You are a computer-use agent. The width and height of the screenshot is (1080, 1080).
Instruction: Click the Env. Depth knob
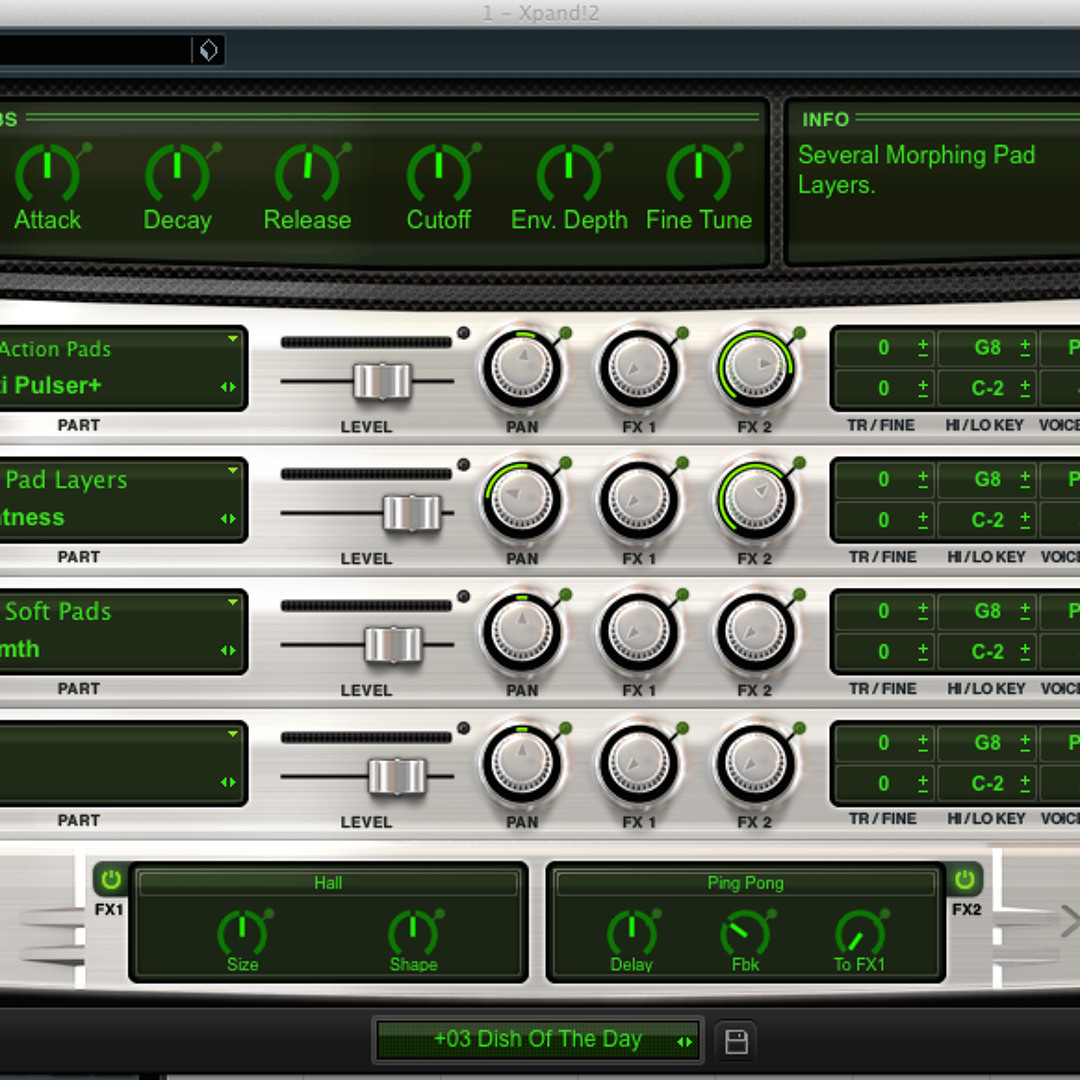[568, 173]
